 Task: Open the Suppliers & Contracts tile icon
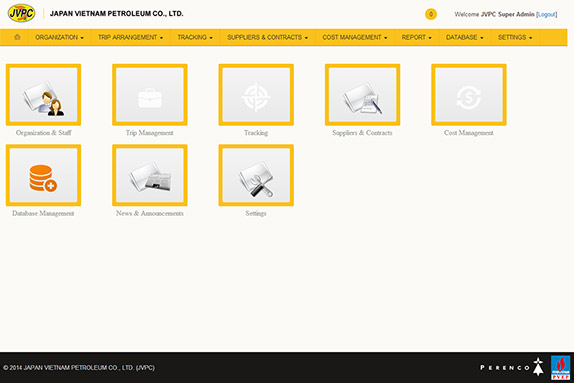pyautogui.click(x=362, y=95)
